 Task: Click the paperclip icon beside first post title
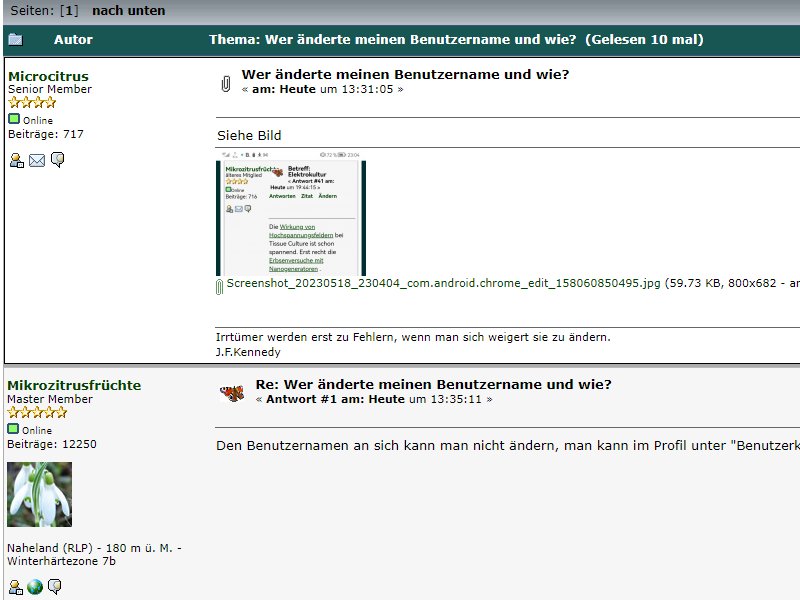[x=226, y=83]
